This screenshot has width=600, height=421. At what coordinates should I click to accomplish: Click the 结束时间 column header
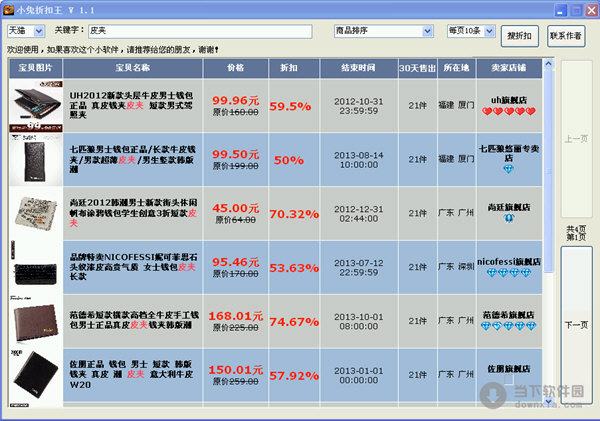(359, 68)
